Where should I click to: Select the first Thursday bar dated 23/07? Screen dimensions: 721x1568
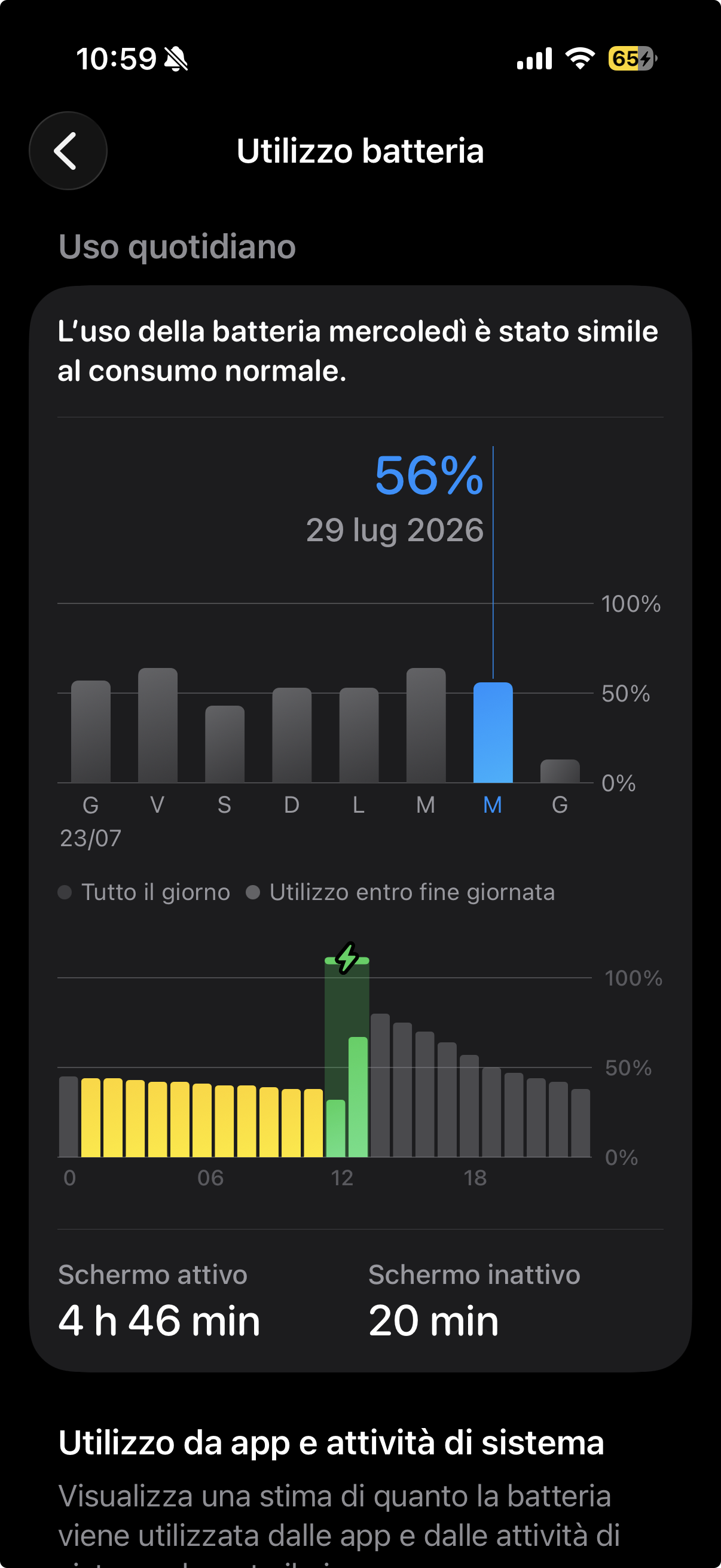91,731
